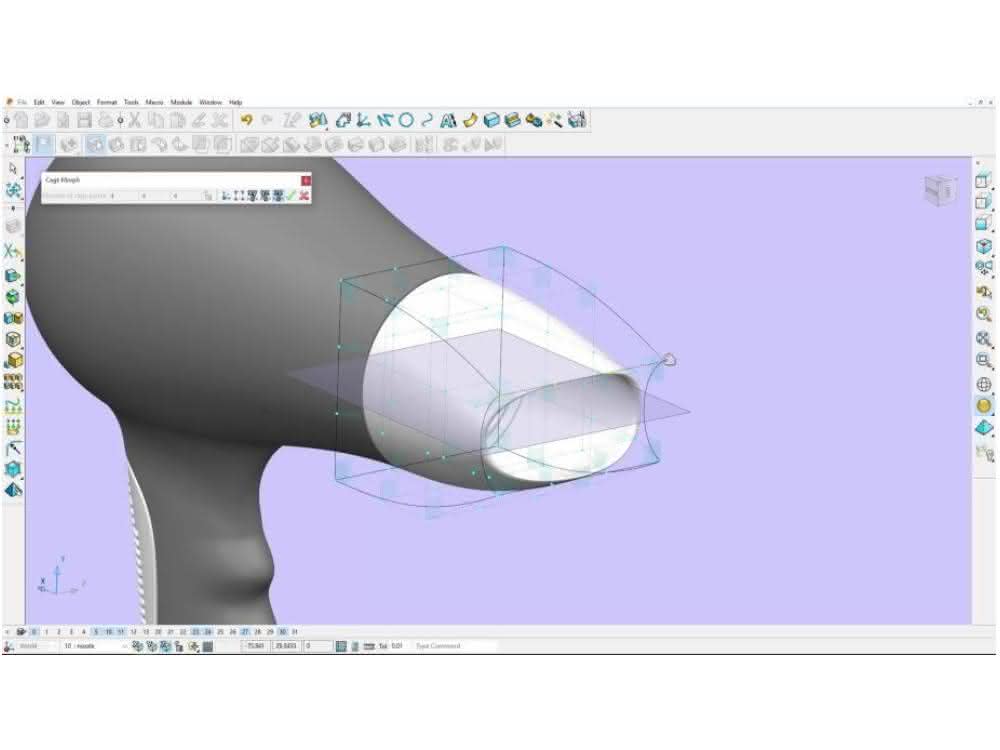
Task: Click third cage points number field
Action: pos(186,196)
